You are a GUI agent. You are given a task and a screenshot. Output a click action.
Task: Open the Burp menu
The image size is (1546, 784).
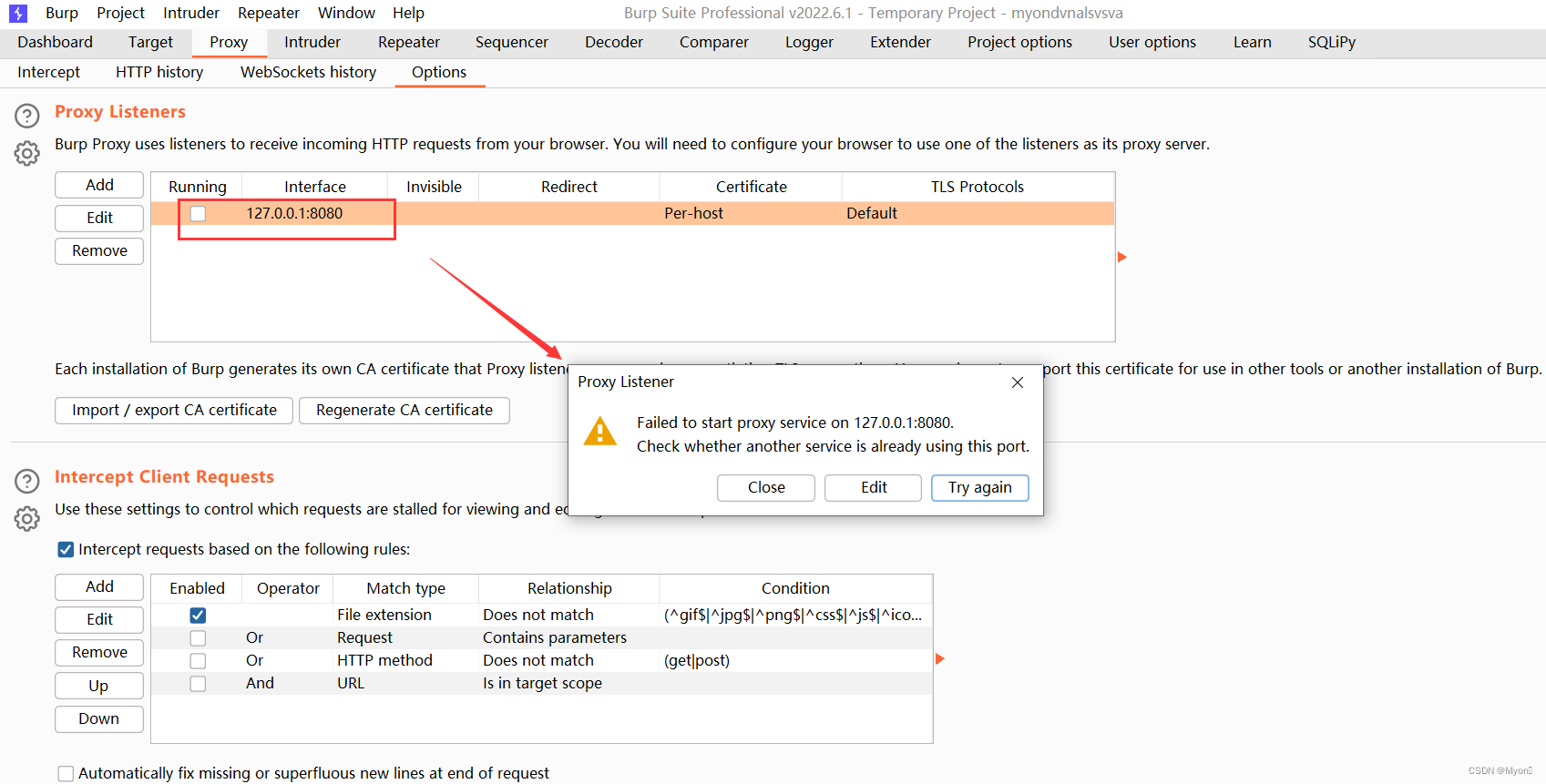click(x=62, y=13)
